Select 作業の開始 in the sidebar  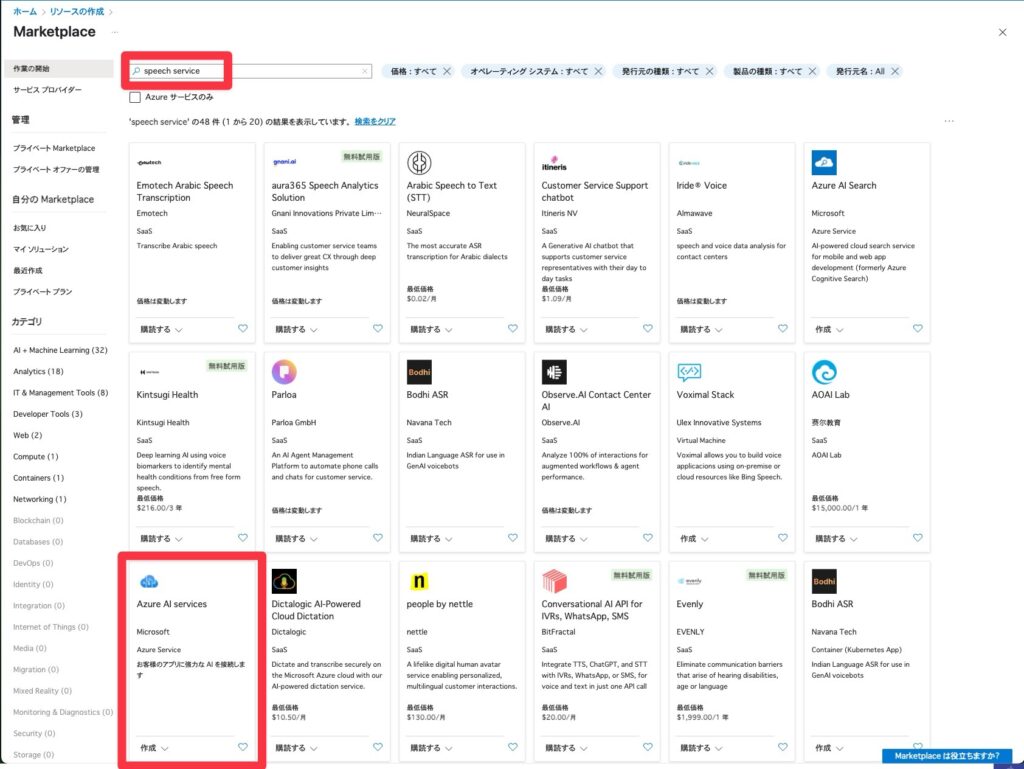(x=59, y=69)
